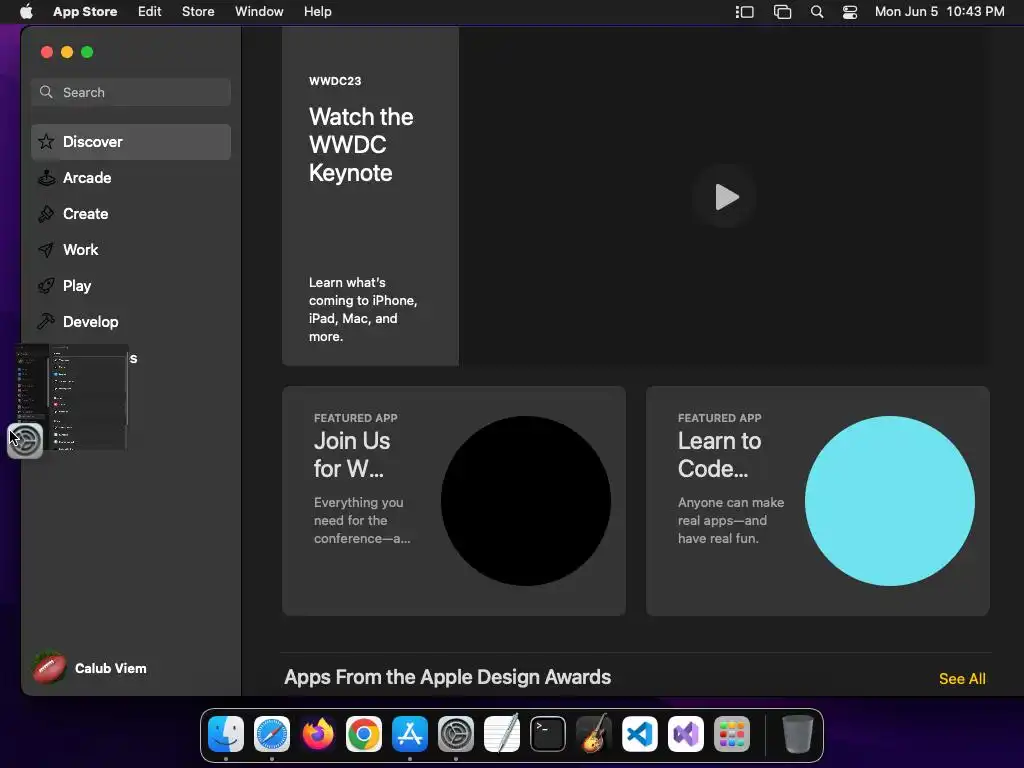Screen dimensions: 1024x768
Task: Click the magnifier icon in search field
Action: pyautogui.click(x=46, y=92)
